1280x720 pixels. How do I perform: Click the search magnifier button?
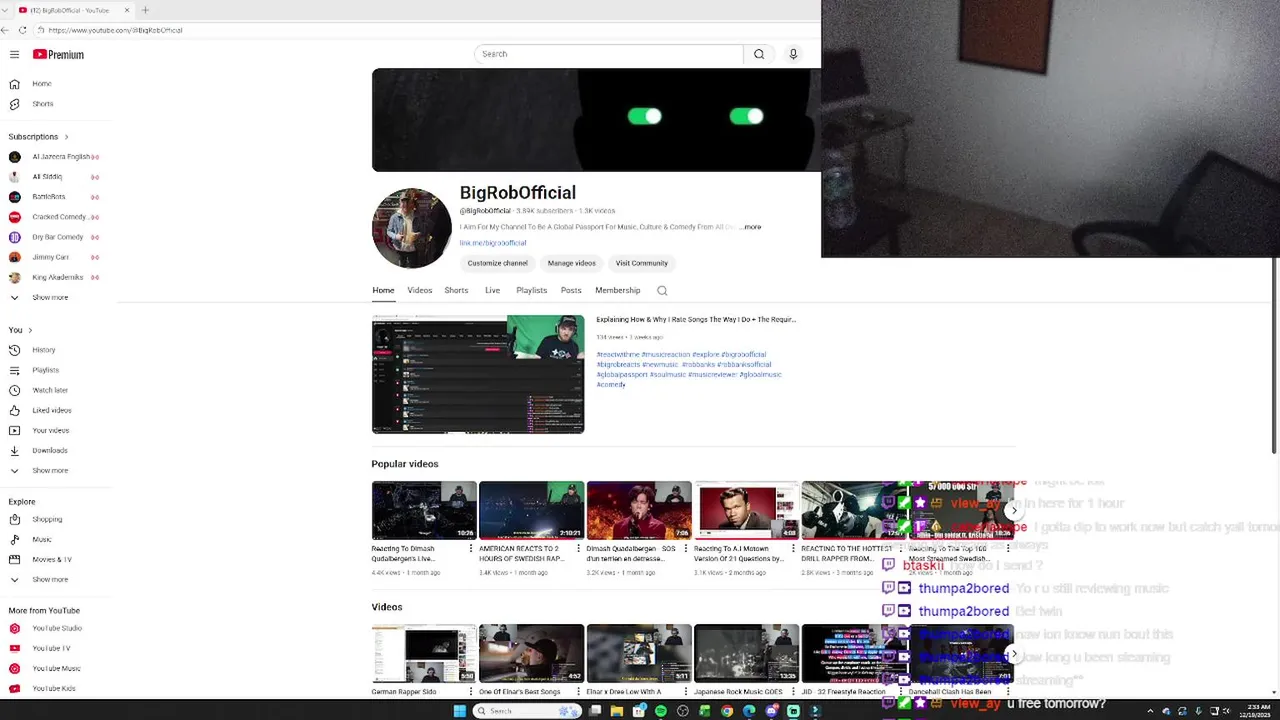click(759, 54)
